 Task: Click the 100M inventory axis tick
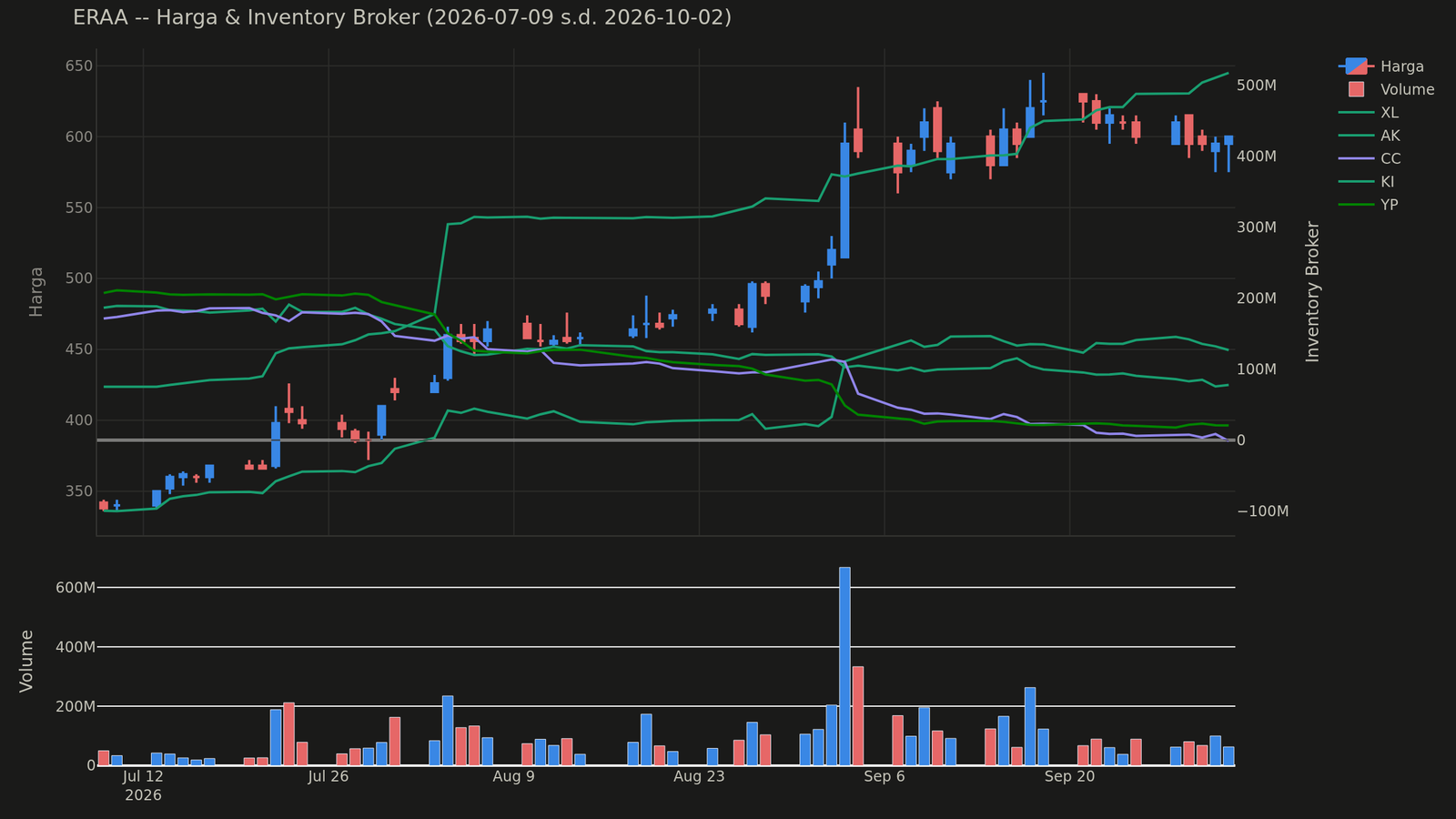(x=1257, y=369)
